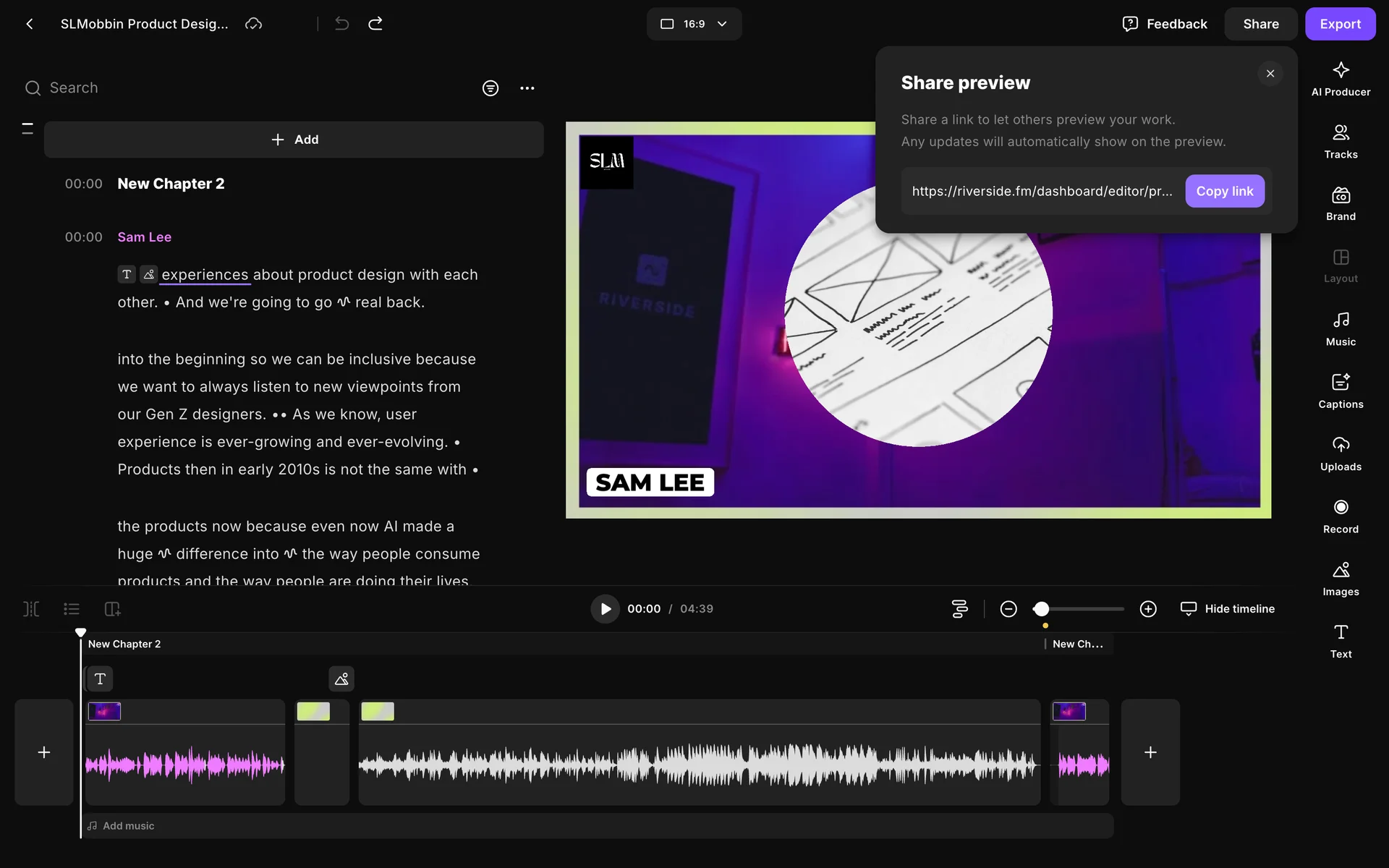
Task: Open the Record panel
Action: click(1341, 516)
